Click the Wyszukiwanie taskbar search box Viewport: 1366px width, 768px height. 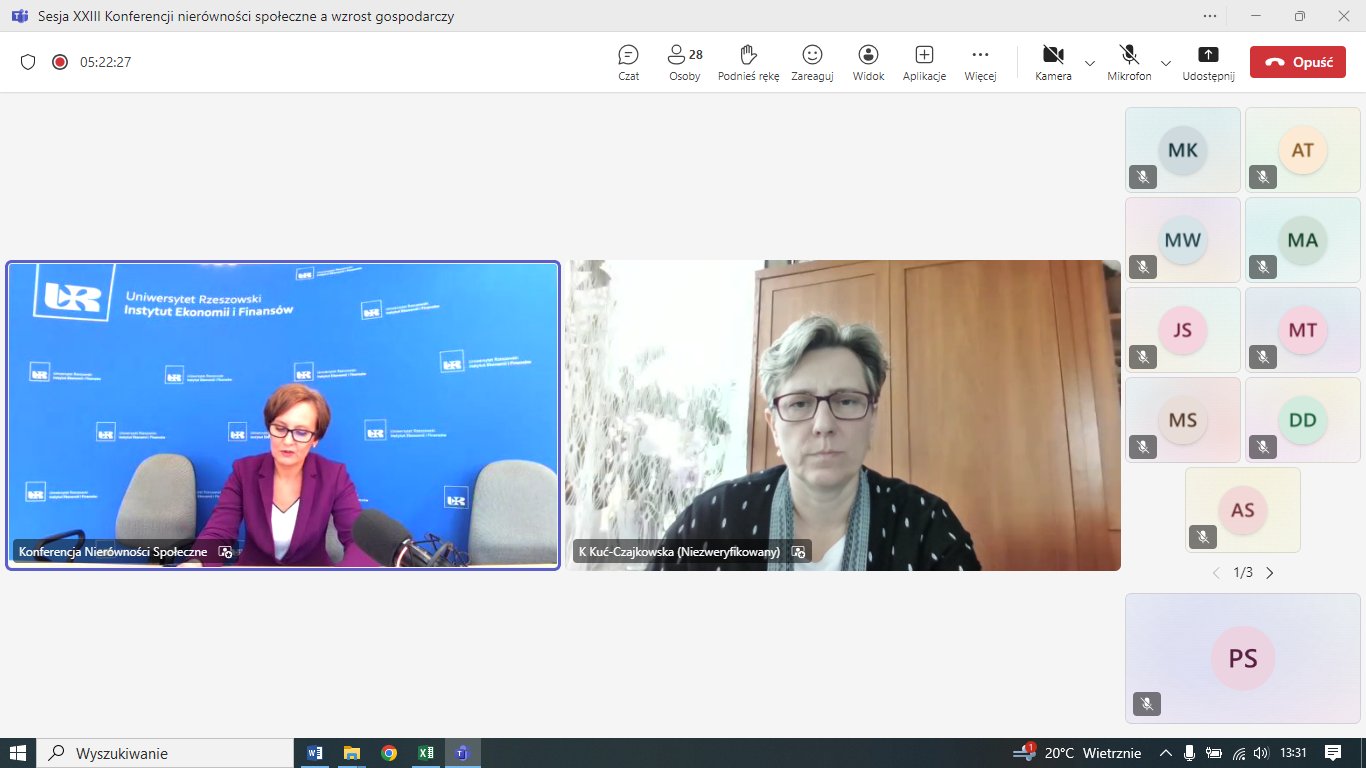pos(165,753)
